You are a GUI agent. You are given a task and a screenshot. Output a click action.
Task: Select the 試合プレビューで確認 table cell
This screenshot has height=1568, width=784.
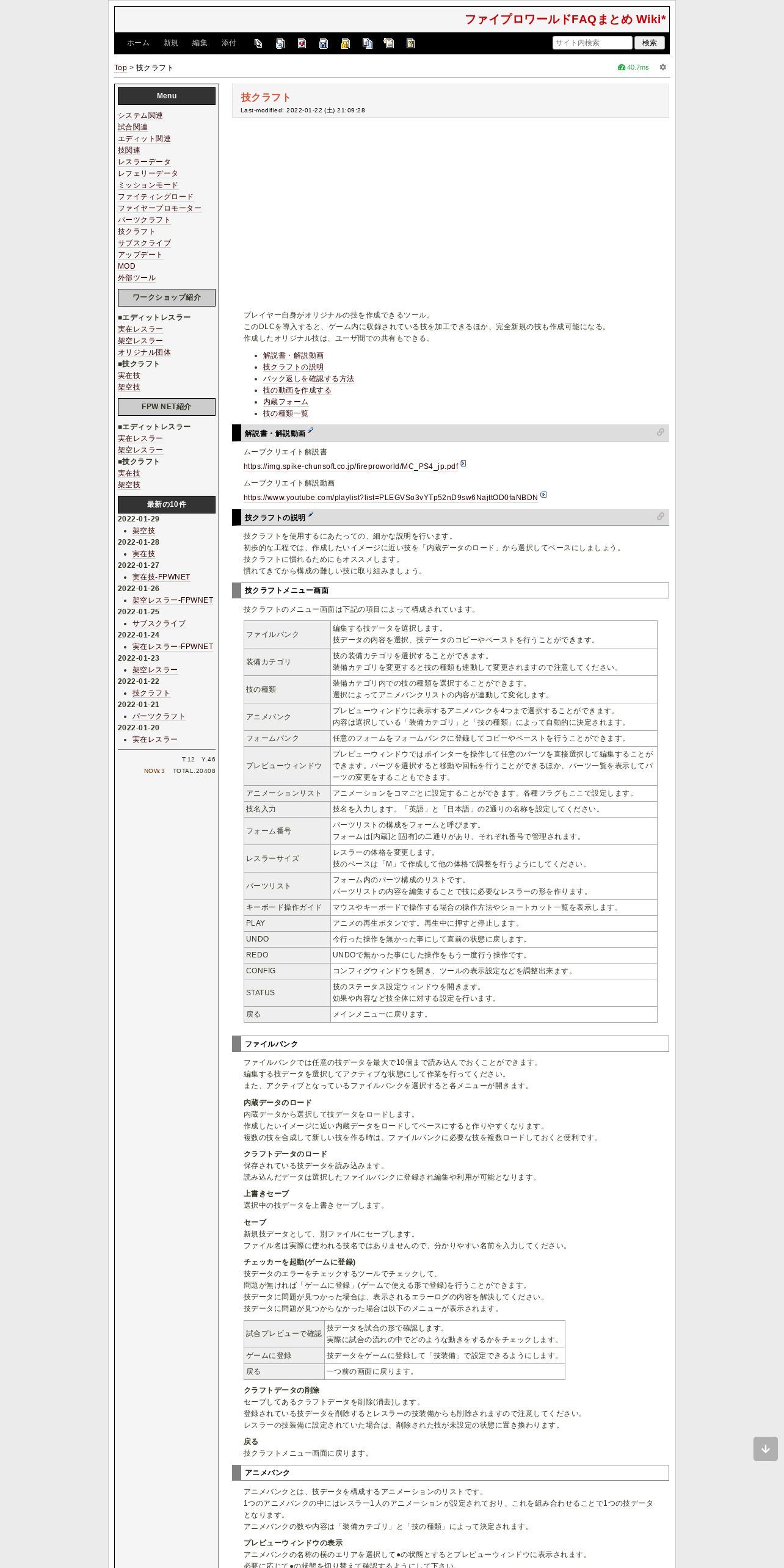[284, 1334]
